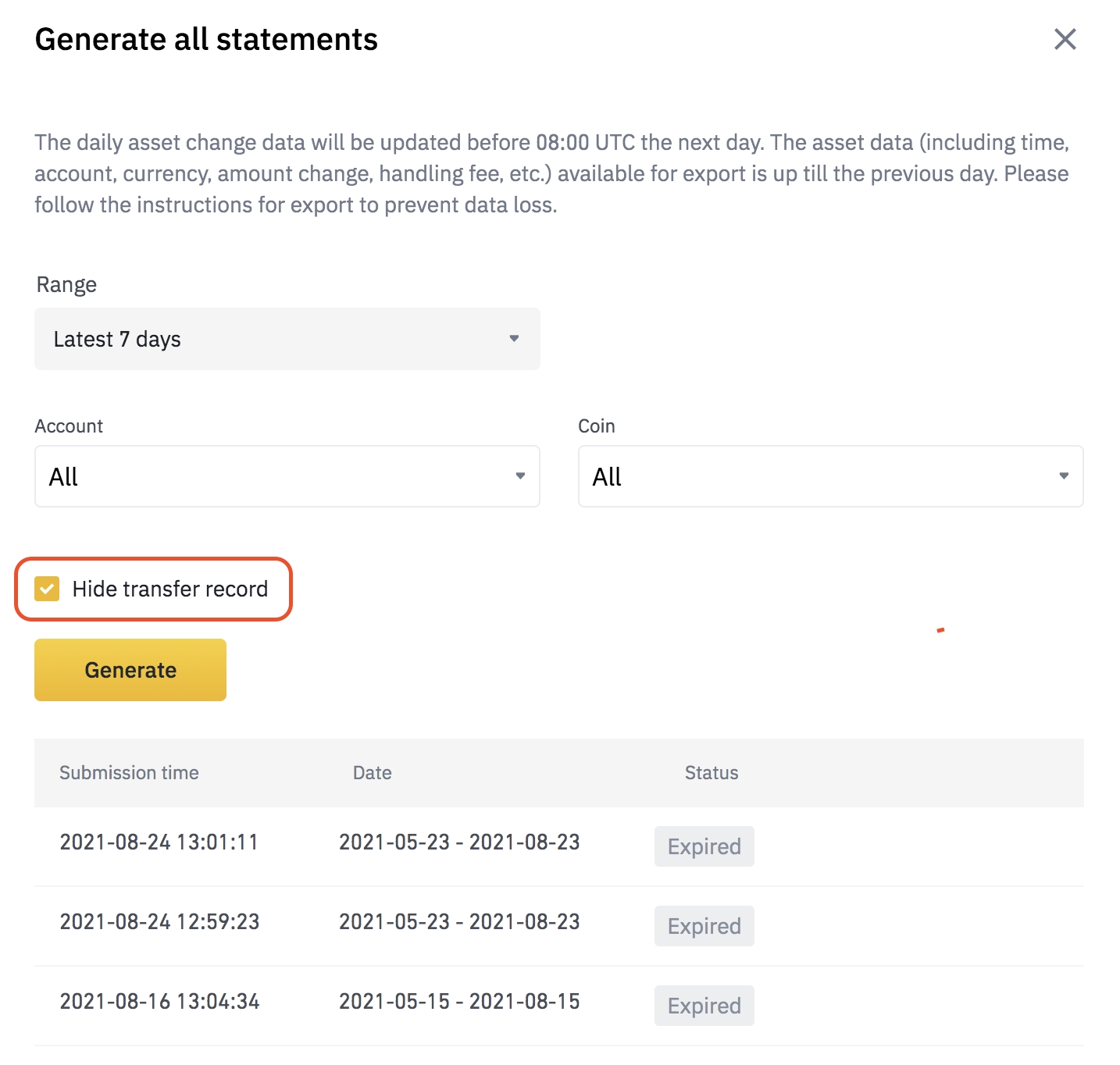Image resolution: width=1120 pixels, height=1065 pixels.
Task: Click the Hide transfer record label
Action: [x=170, y=589]
